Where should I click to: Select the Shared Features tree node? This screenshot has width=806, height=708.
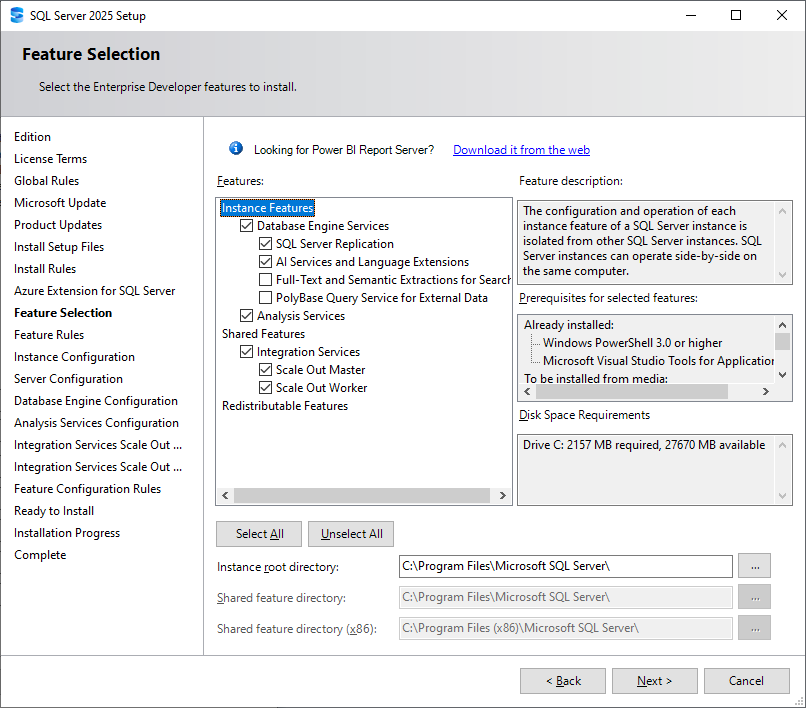[x=263, y=334]
